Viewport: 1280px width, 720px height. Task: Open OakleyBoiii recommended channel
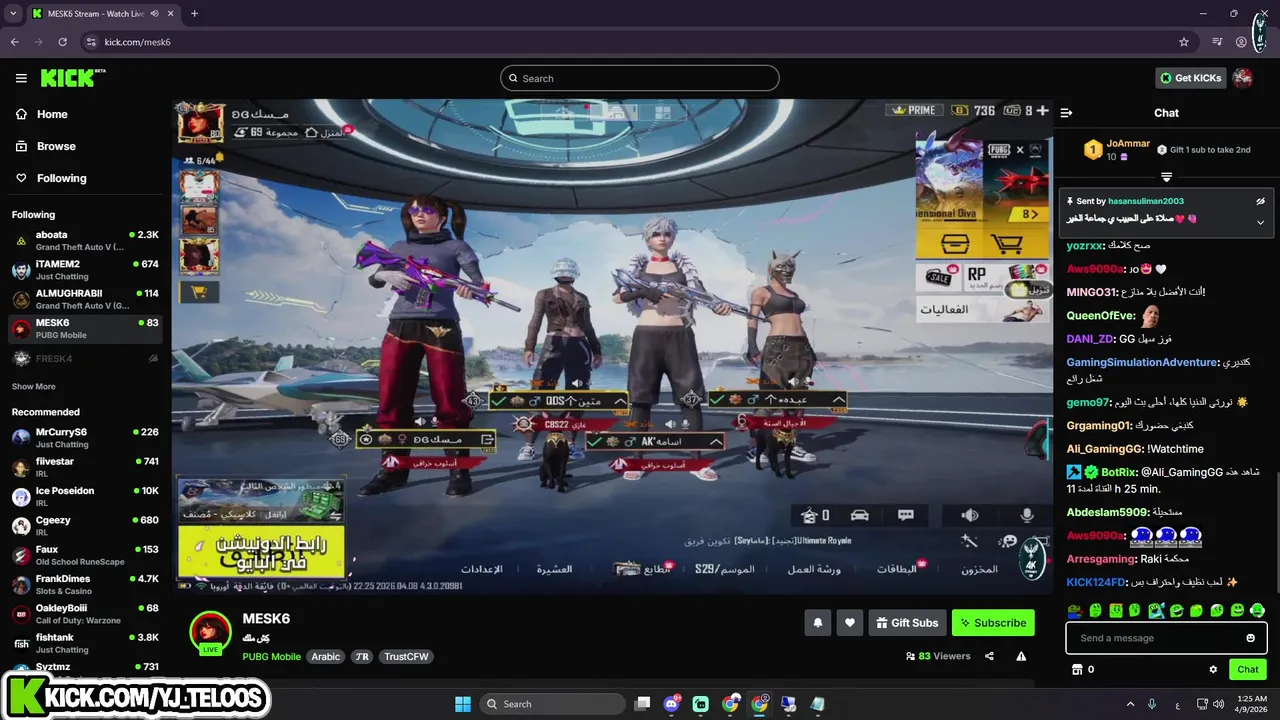tap(85, 613)
